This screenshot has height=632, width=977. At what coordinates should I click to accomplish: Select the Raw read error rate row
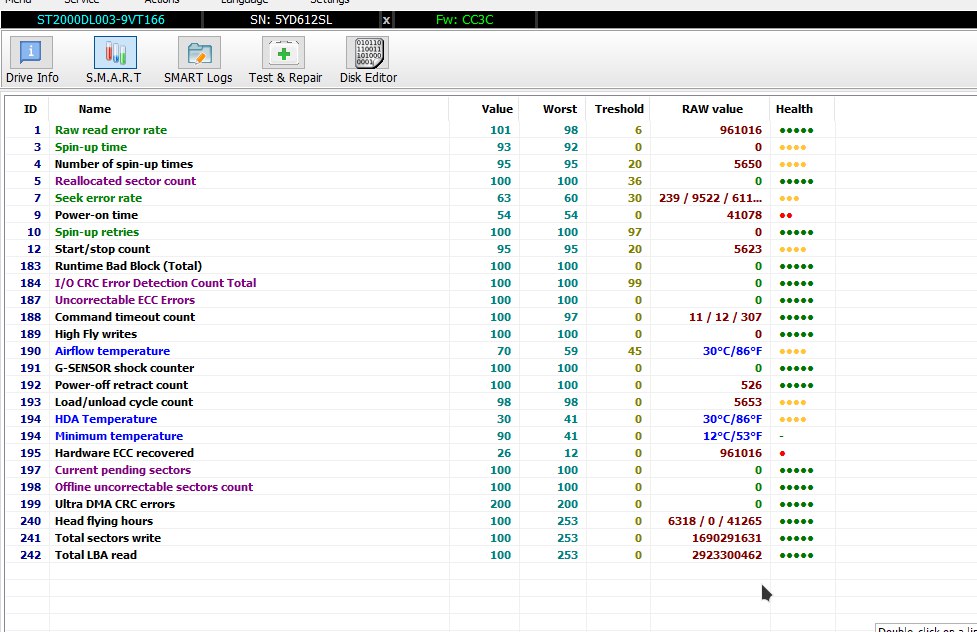tap(420, 130)
